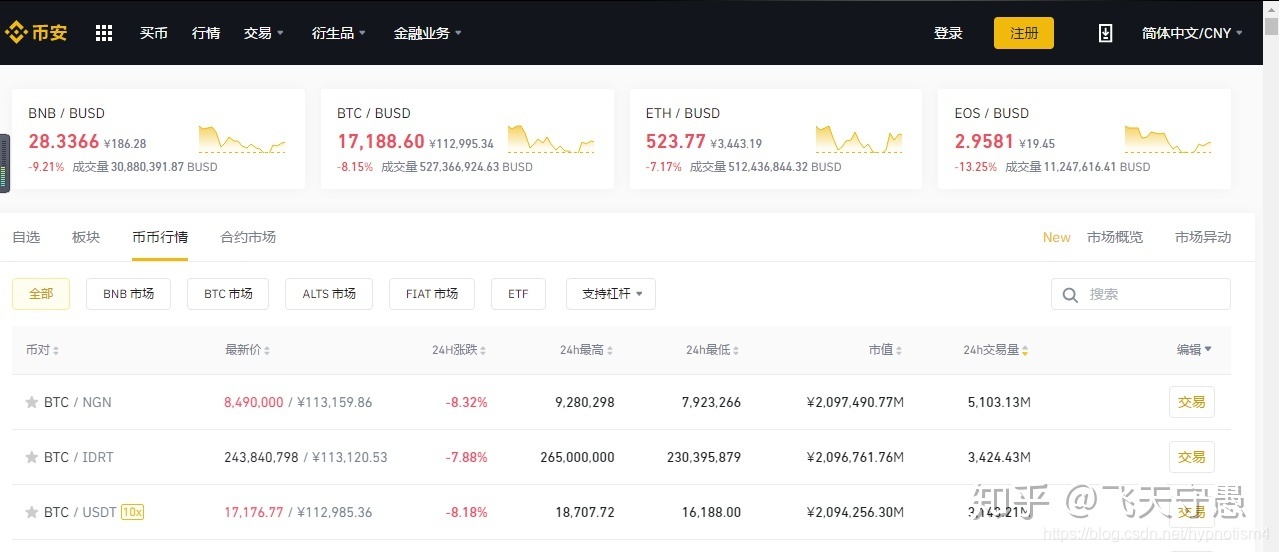The width and height of the screenshot is (1279, 552).
Task: Click the search magnifier icon
Action: [x=1070, y=295]
